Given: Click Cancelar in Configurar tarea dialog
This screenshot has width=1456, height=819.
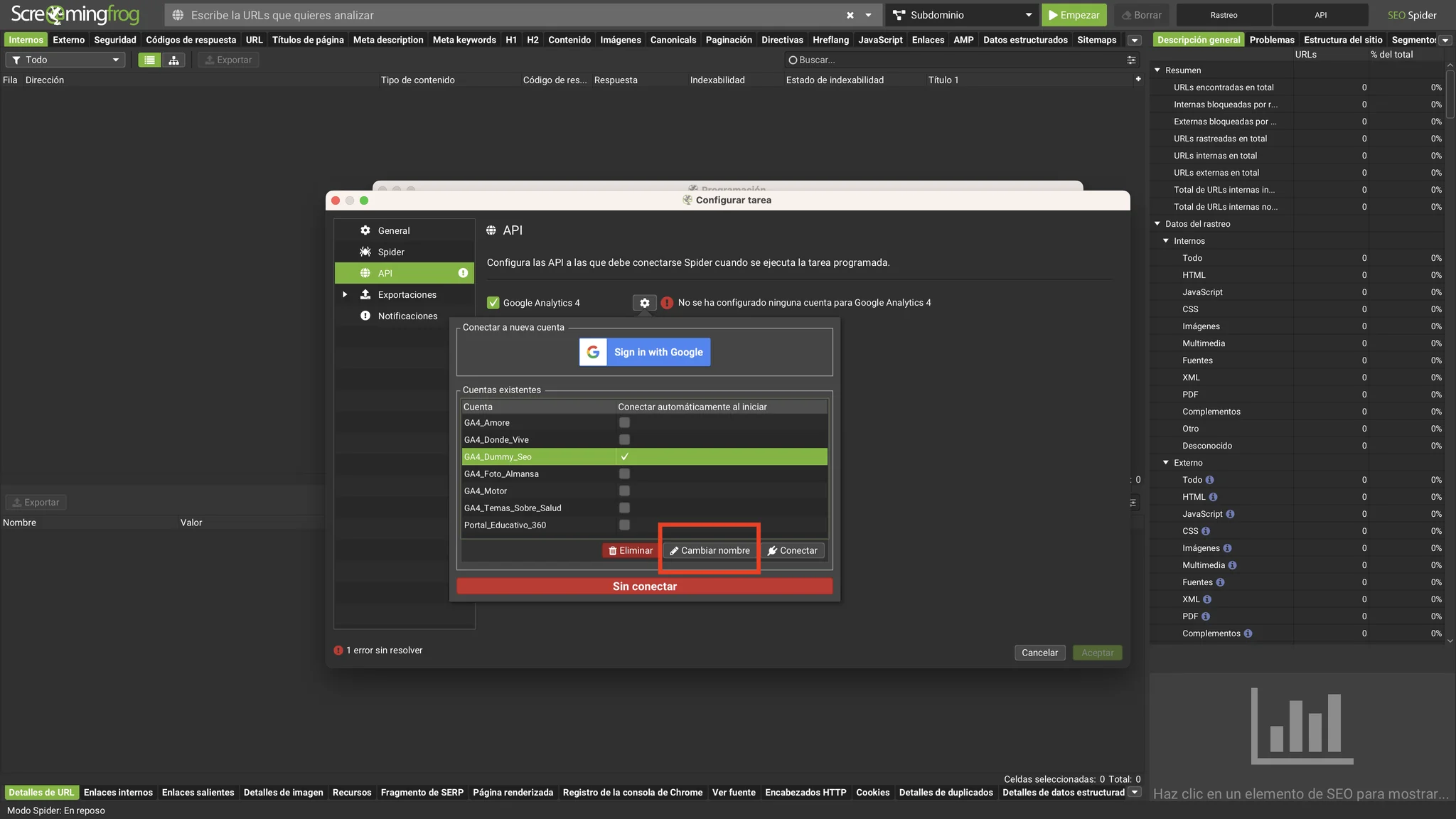Looking at the screenshot, I should click(x=1039, y=653).
